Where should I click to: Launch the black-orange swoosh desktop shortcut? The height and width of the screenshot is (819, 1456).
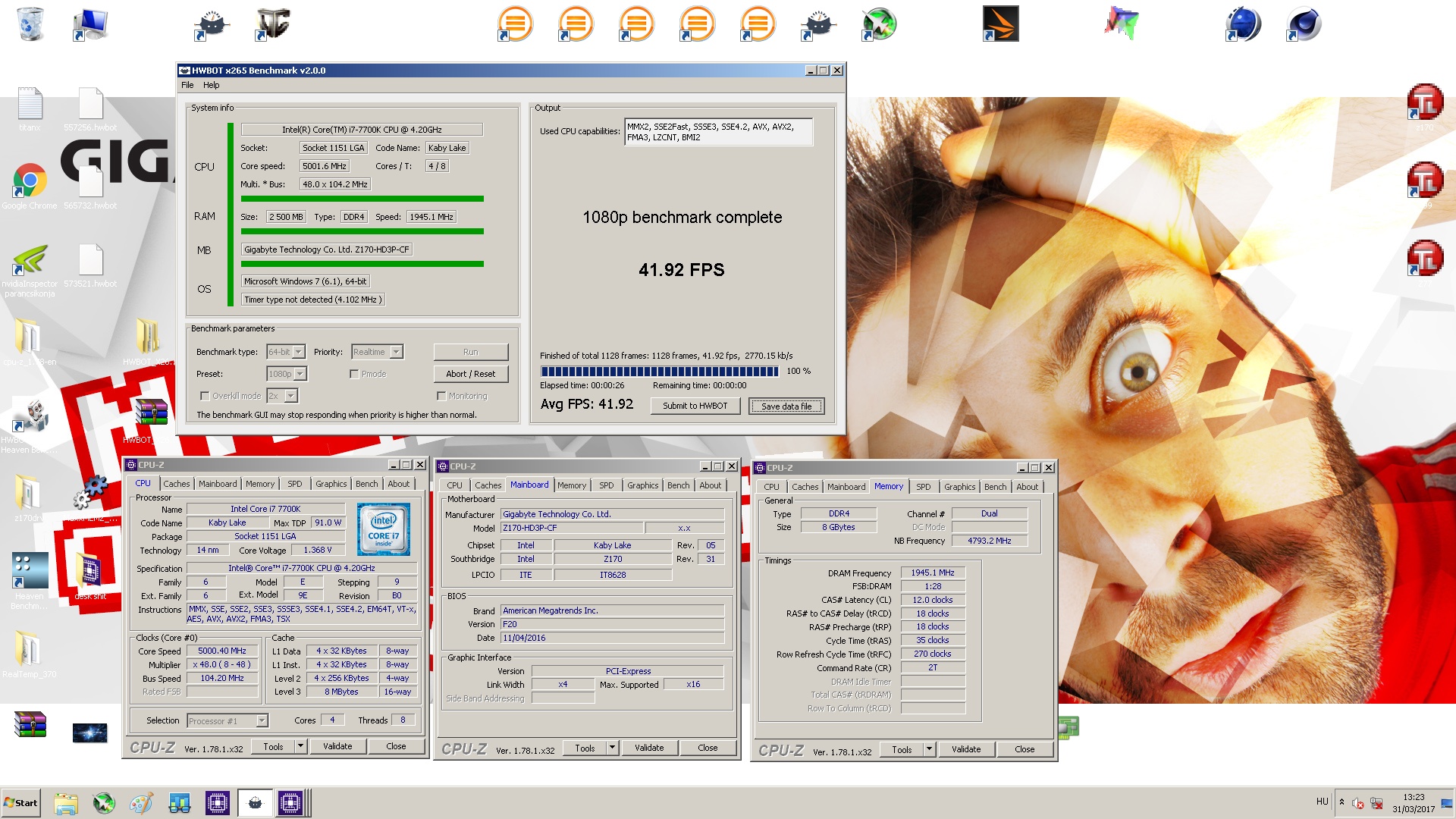pos(1000,24)
